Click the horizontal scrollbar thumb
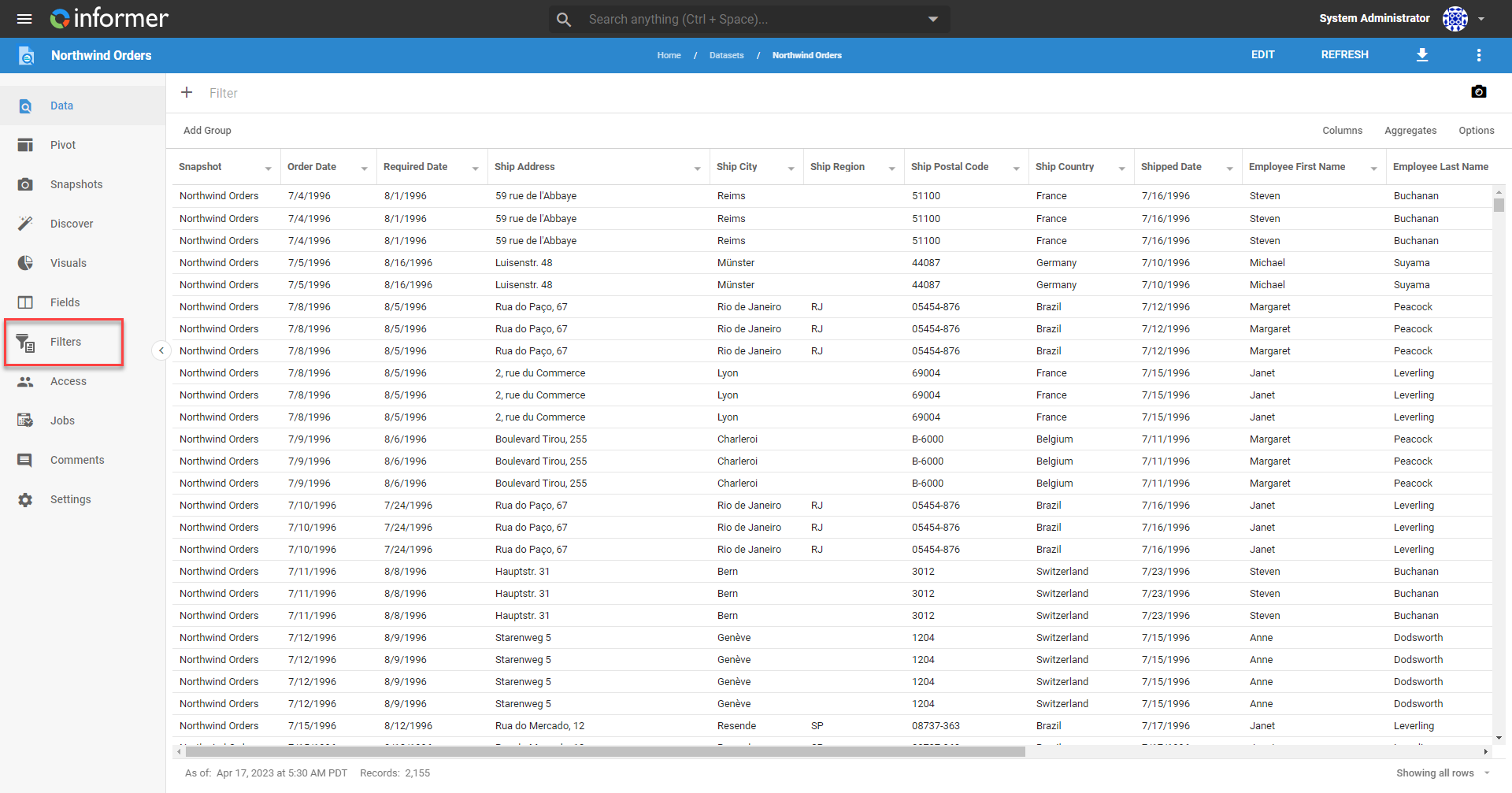This screenshot has height=793, width=1512. coord(605,752)
